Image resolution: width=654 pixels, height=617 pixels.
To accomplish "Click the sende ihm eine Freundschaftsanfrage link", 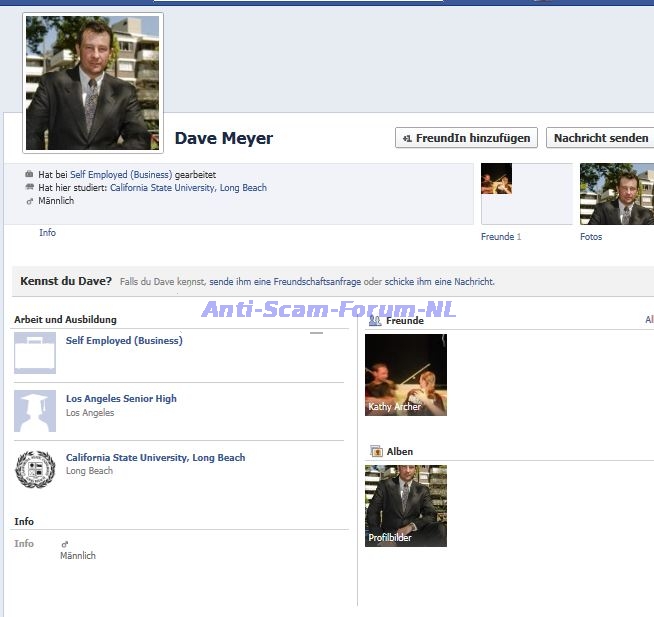I will pyautogui.click(x=290, y=282).
